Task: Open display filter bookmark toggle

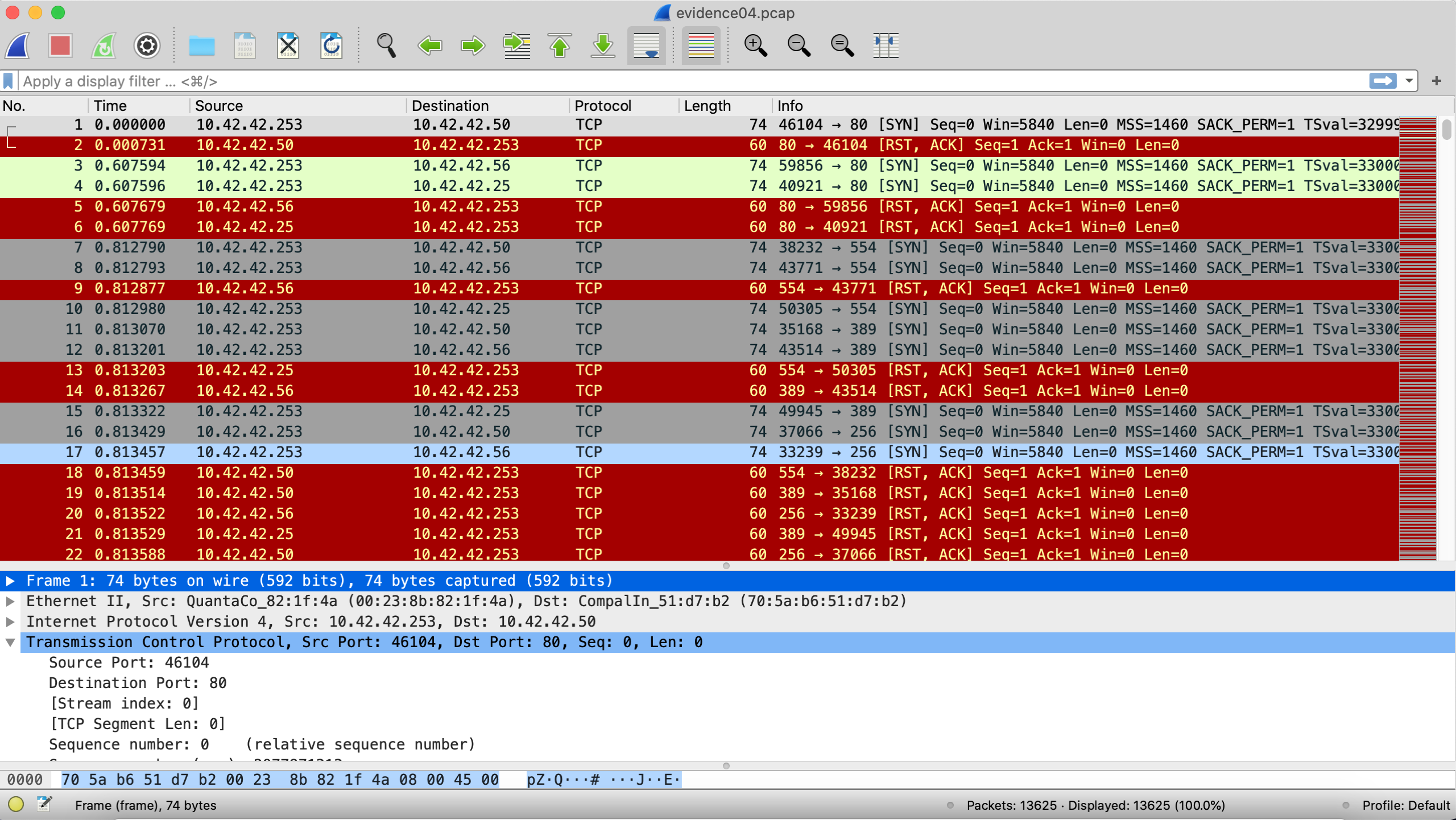Action: [x=9, y=81]
